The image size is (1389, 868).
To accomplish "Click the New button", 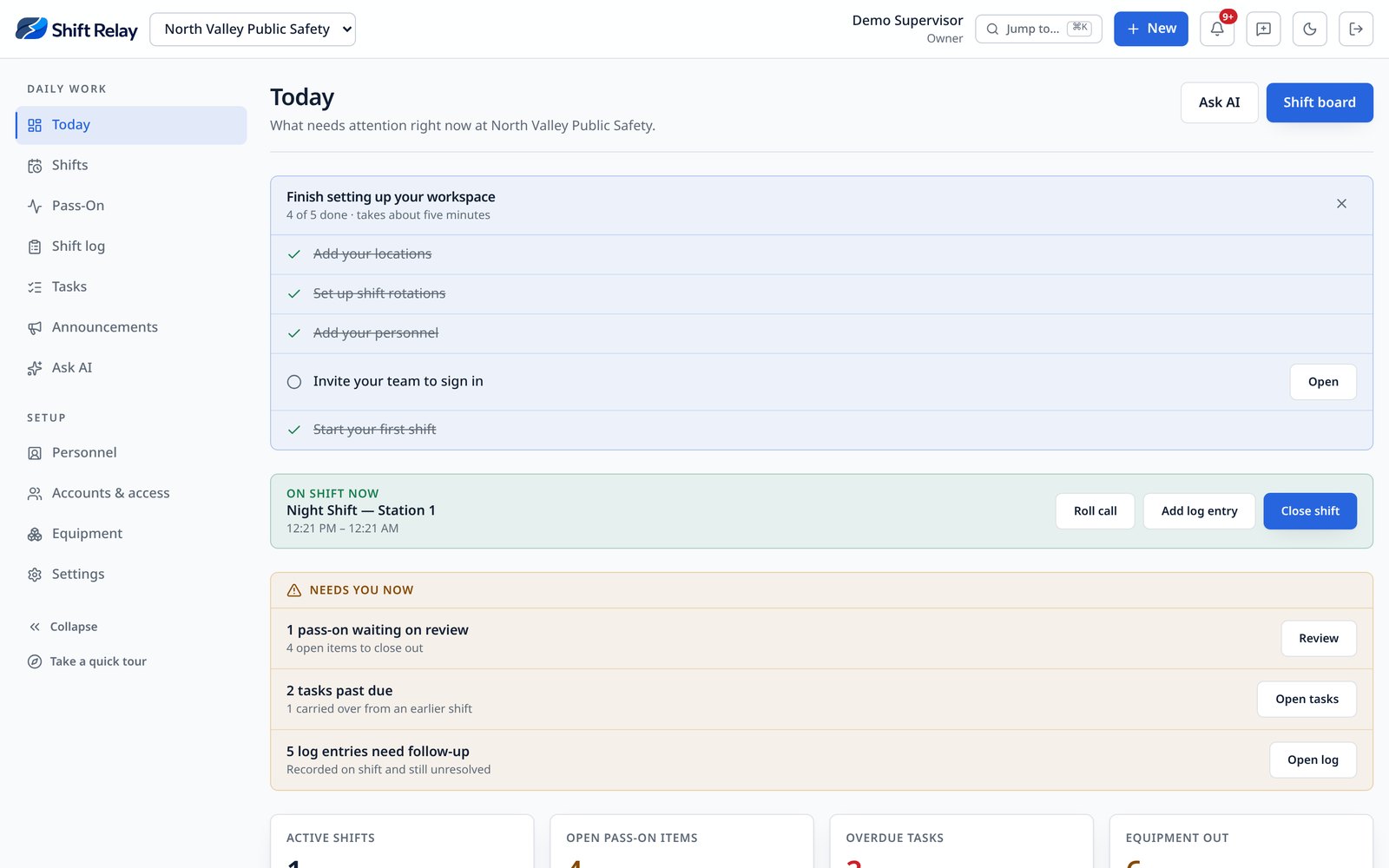I will pyautogui.click(x=1150, y=29).
